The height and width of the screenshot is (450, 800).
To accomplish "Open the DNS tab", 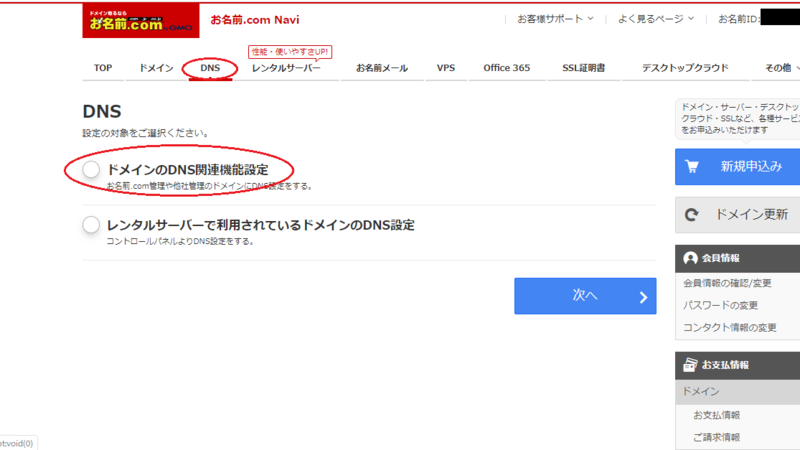I will [210, 68].
